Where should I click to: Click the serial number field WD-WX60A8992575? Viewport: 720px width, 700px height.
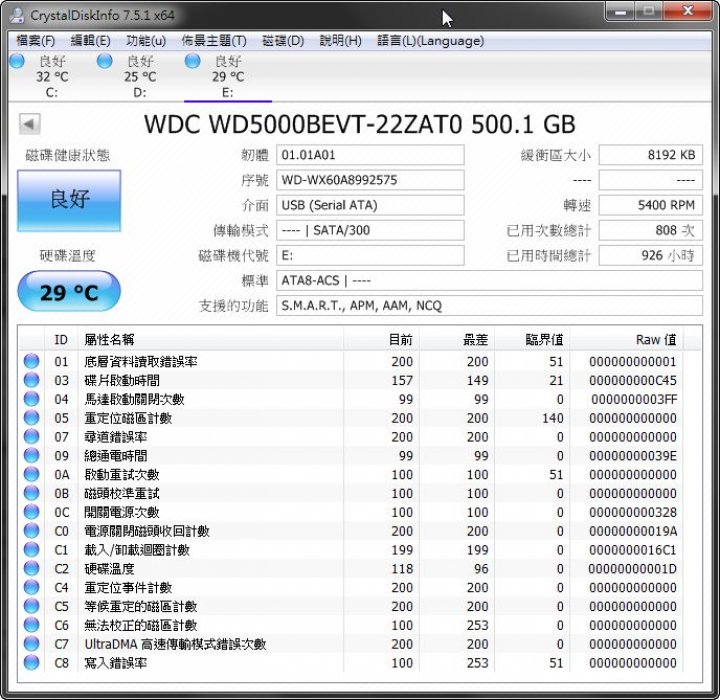click(x=370, y=180)
